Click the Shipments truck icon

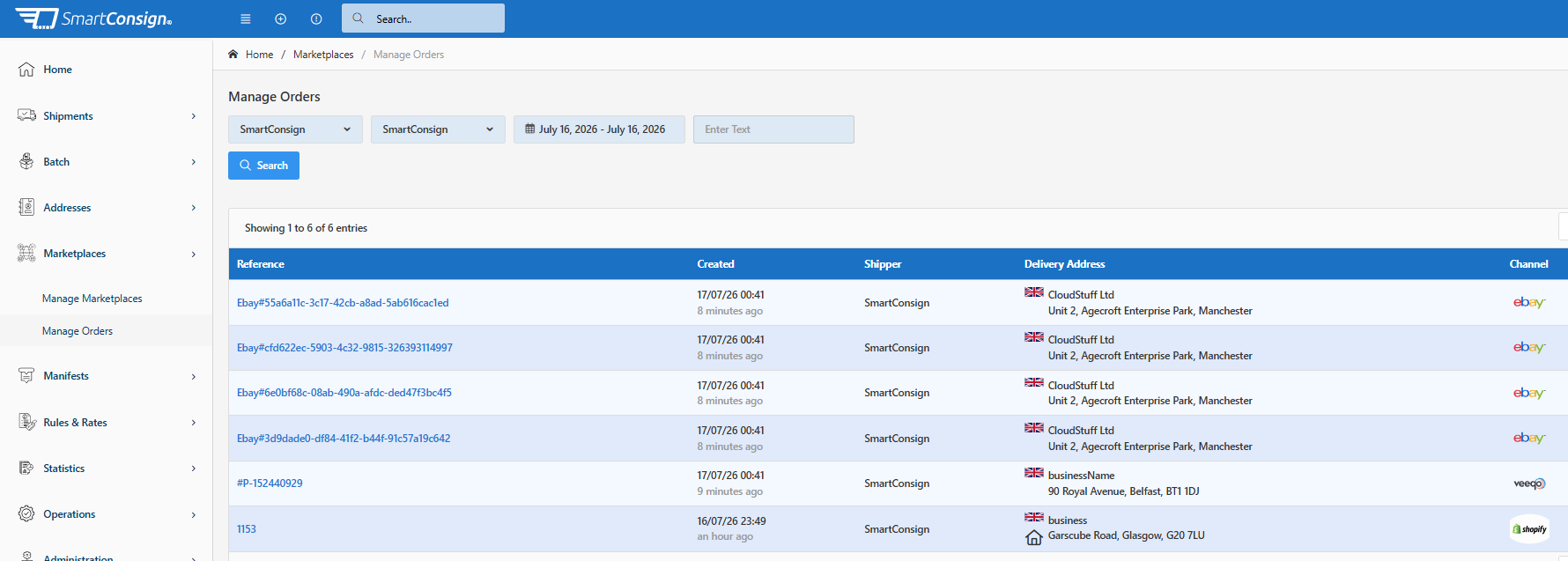26,115
